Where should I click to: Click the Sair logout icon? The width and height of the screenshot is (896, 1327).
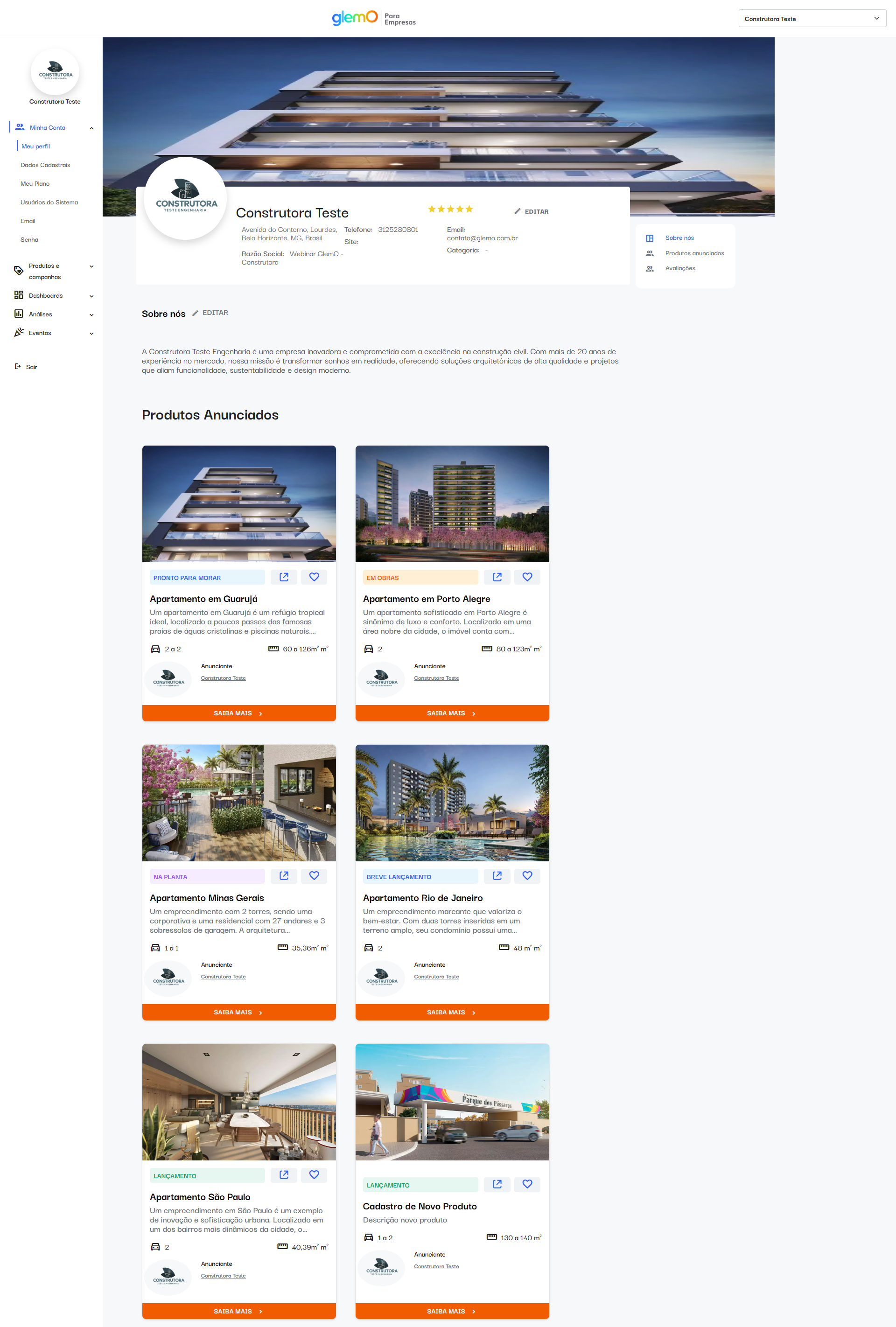coord(18,367)
